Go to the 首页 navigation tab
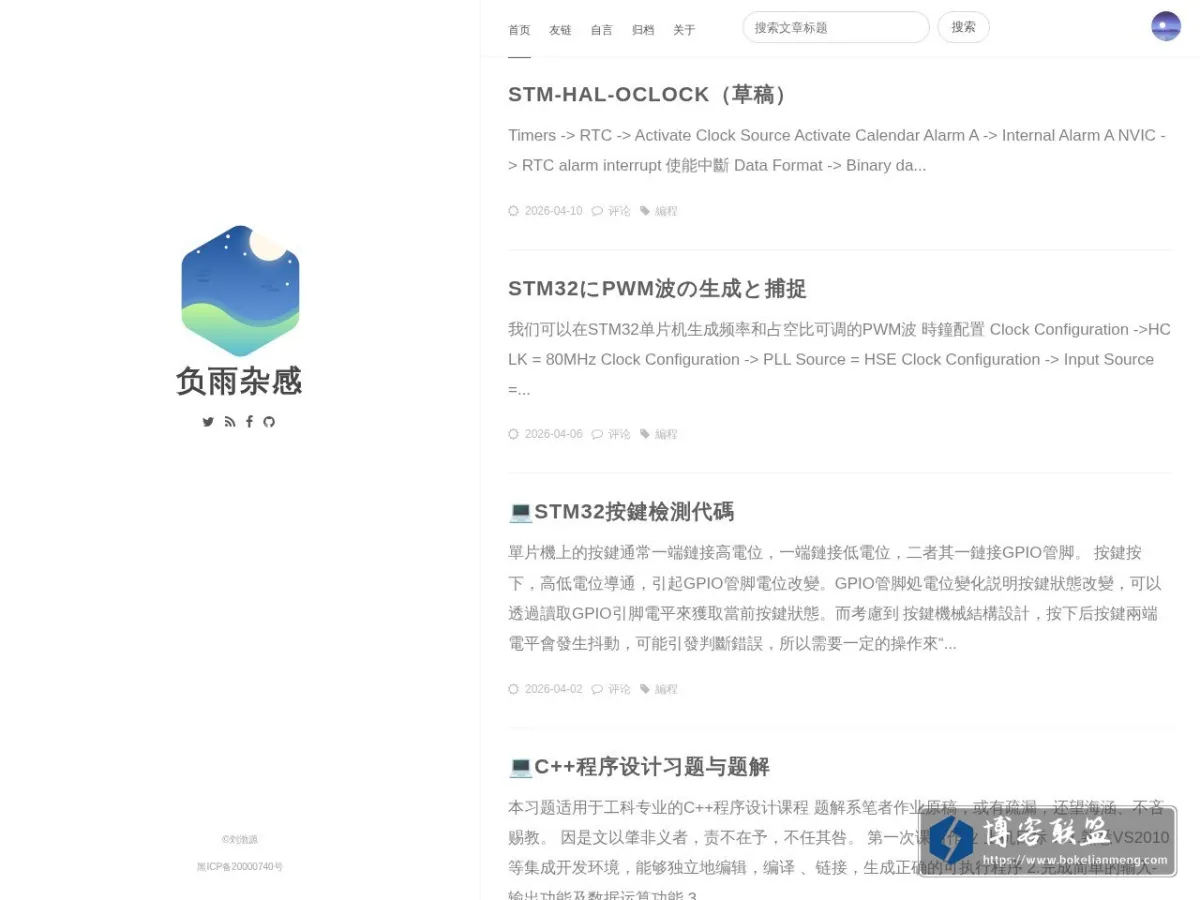 [519, 30]
